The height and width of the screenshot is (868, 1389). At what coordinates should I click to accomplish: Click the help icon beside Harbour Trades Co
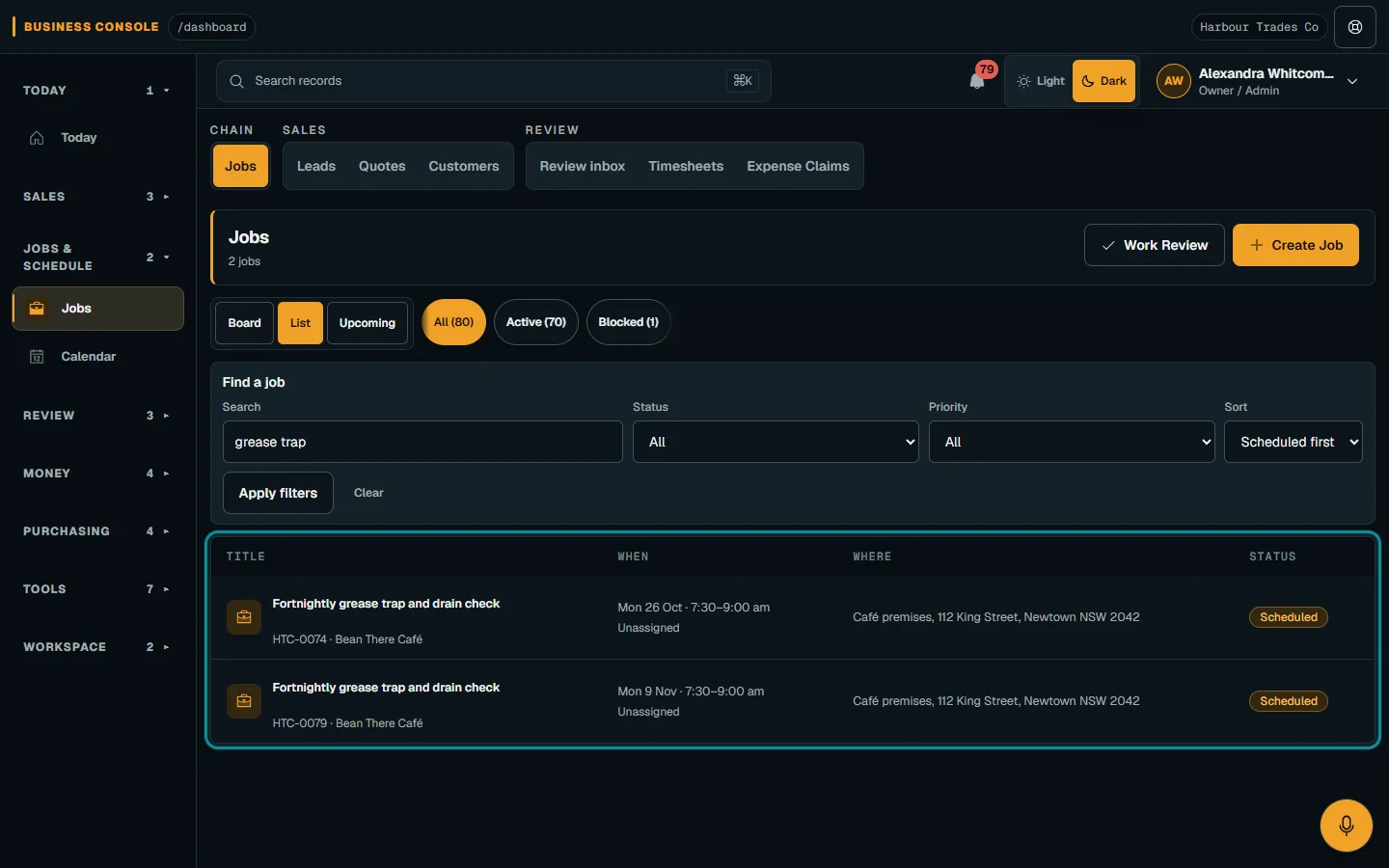click(1355, 27)
